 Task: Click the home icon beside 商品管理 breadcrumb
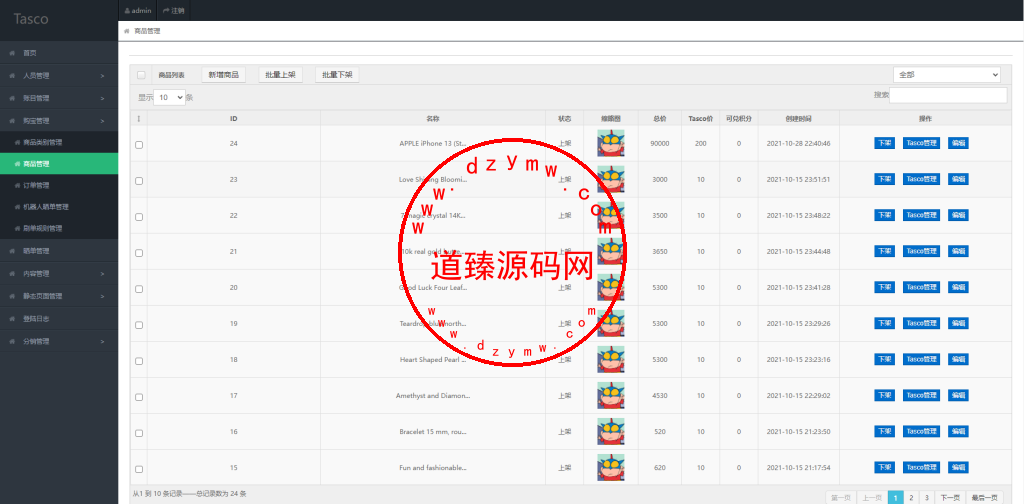pyautogui.click(x=126, y=31)
